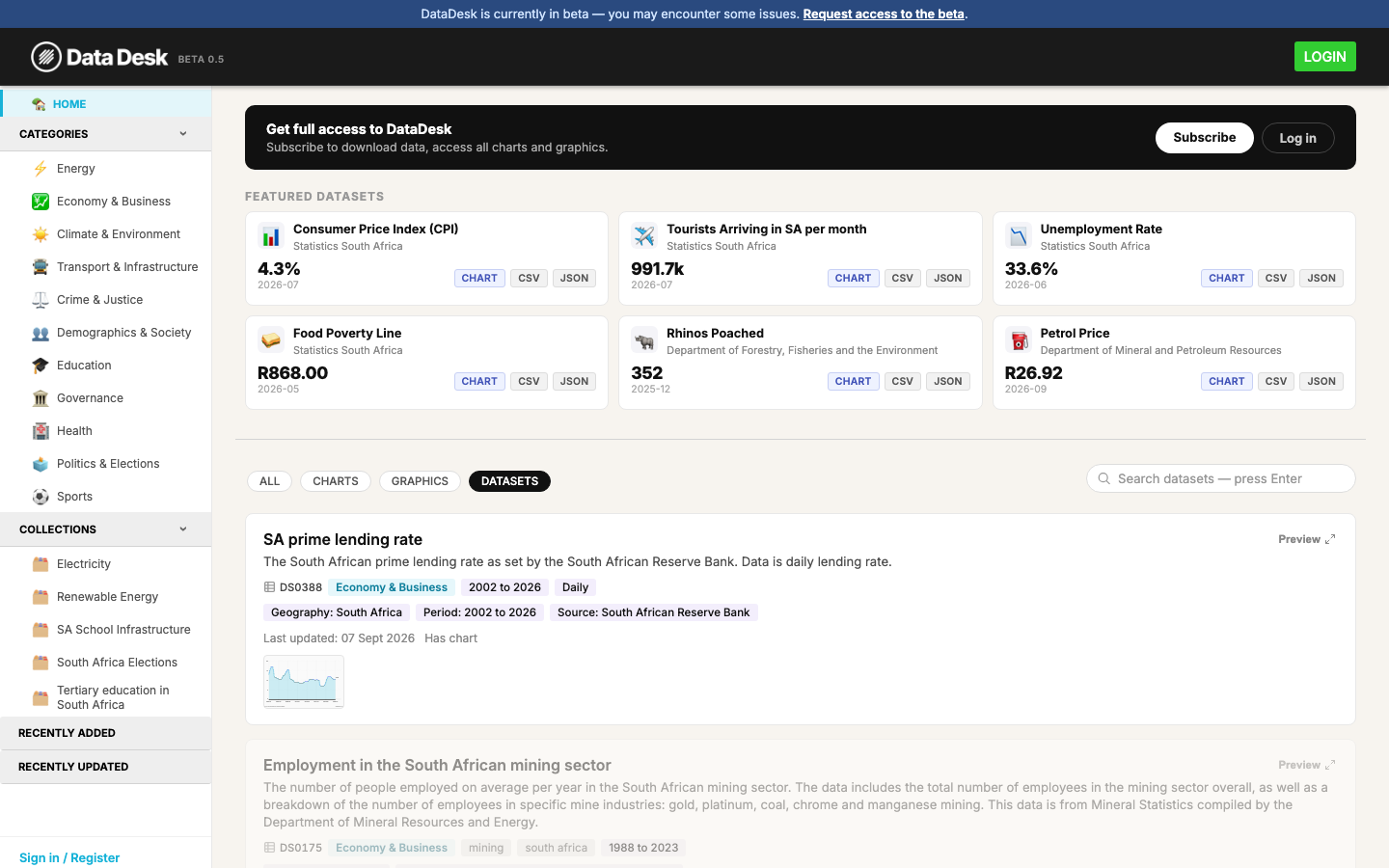The width and height of the screenshot is (1389, 868).
Task: Click the Petrol Price fuel pump icon
Action: coord(1018,340)
